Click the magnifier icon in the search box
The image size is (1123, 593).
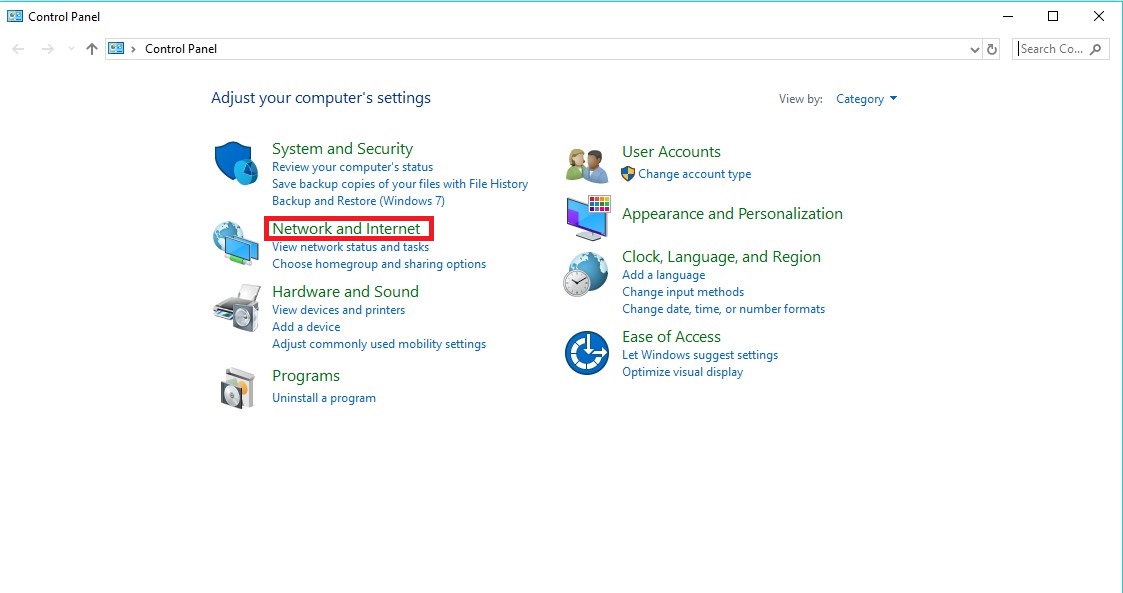[1096, 49]
